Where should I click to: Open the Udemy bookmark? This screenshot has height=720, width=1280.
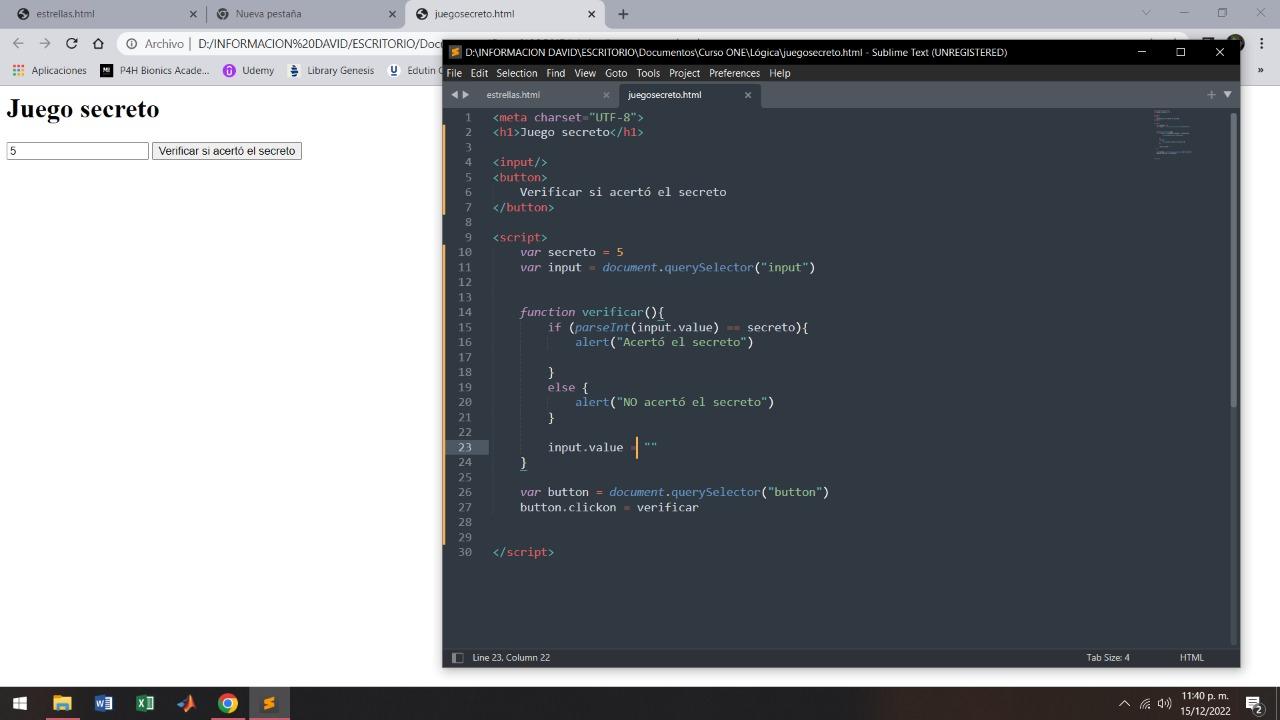pyautogui.click(x=248, y=70)
